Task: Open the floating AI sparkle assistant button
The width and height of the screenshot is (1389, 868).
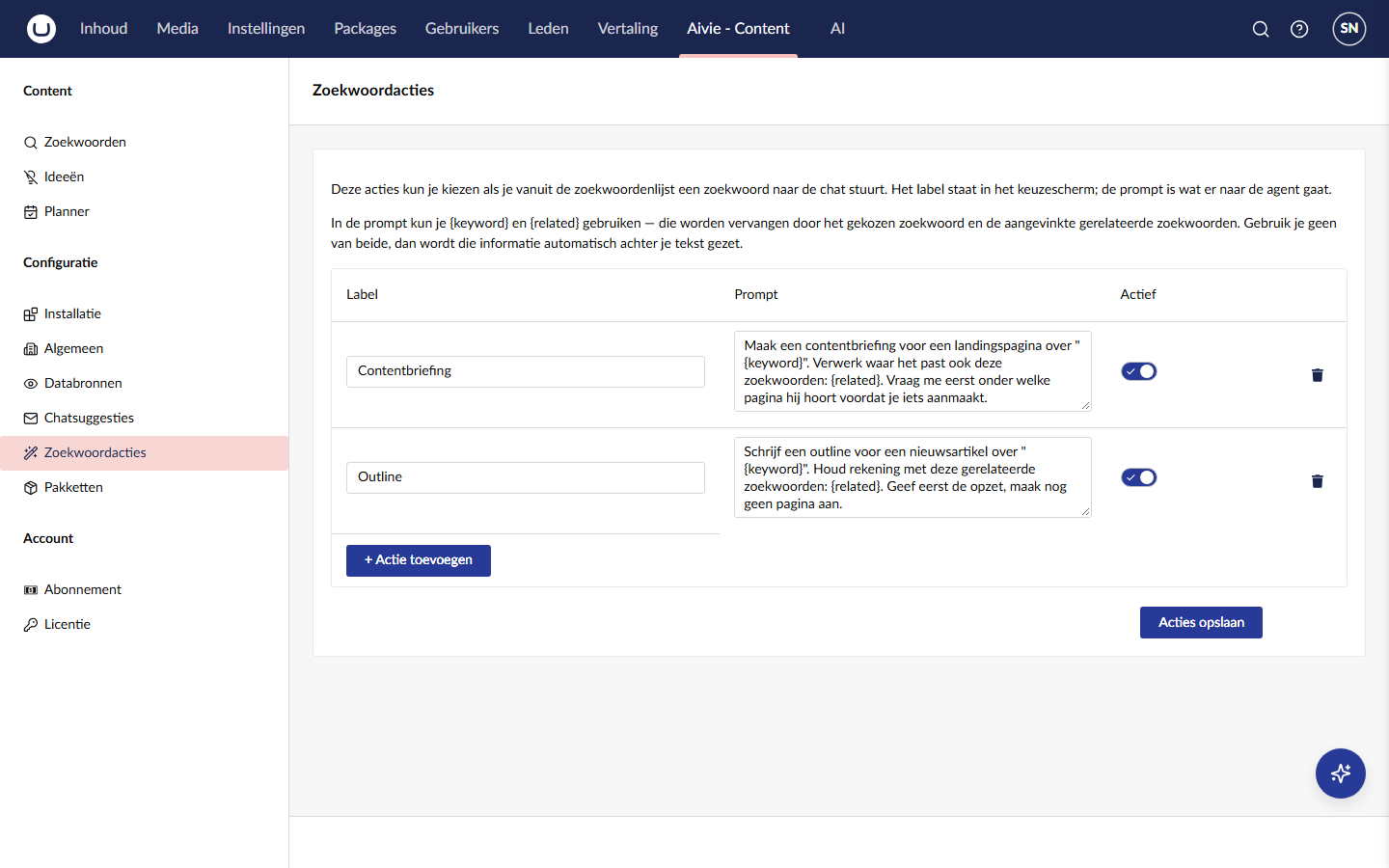Action: coord(1341,773)
